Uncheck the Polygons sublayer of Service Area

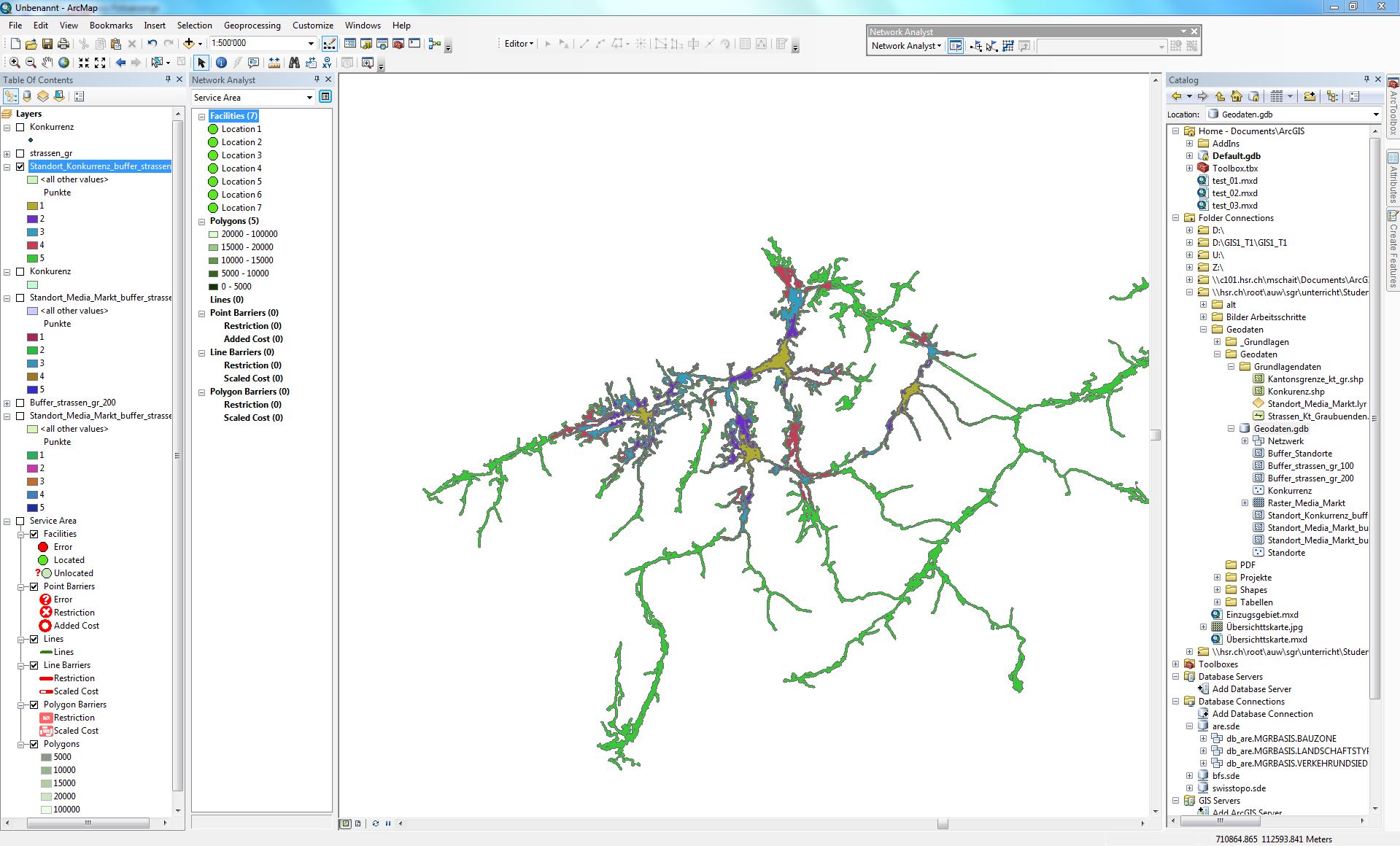click(34, 745)
